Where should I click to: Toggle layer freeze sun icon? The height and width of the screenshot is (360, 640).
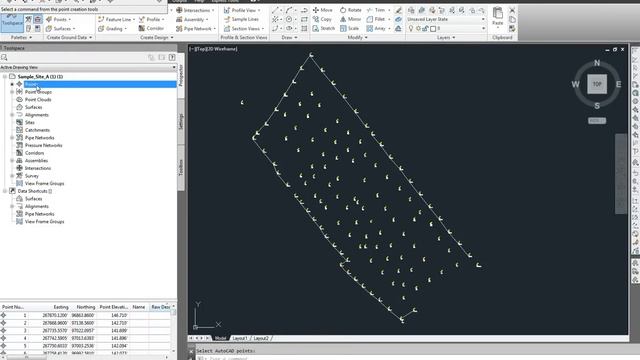tap(418, 29)
